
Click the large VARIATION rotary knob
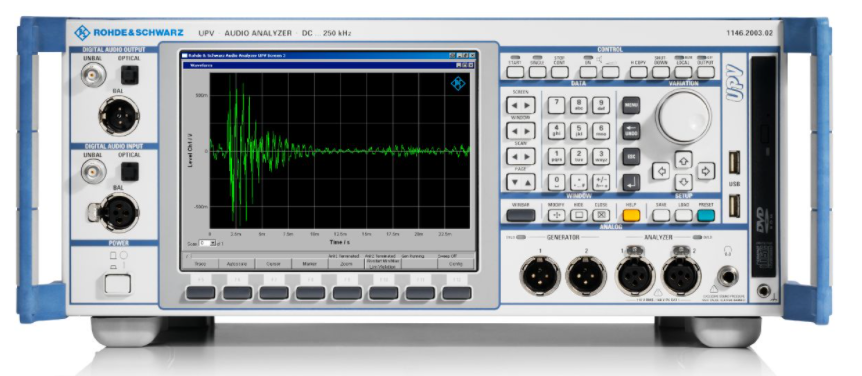(683, 117)
